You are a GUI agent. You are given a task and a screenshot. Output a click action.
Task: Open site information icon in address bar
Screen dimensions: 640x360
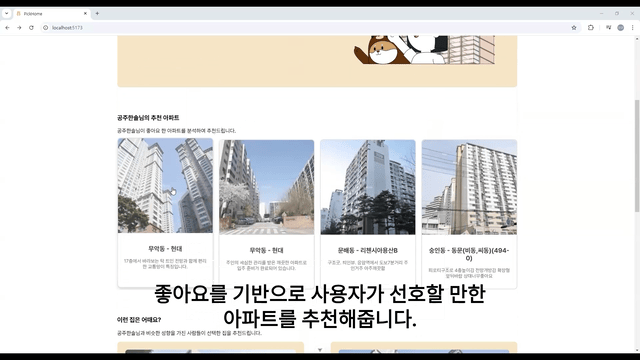(46, 28)
